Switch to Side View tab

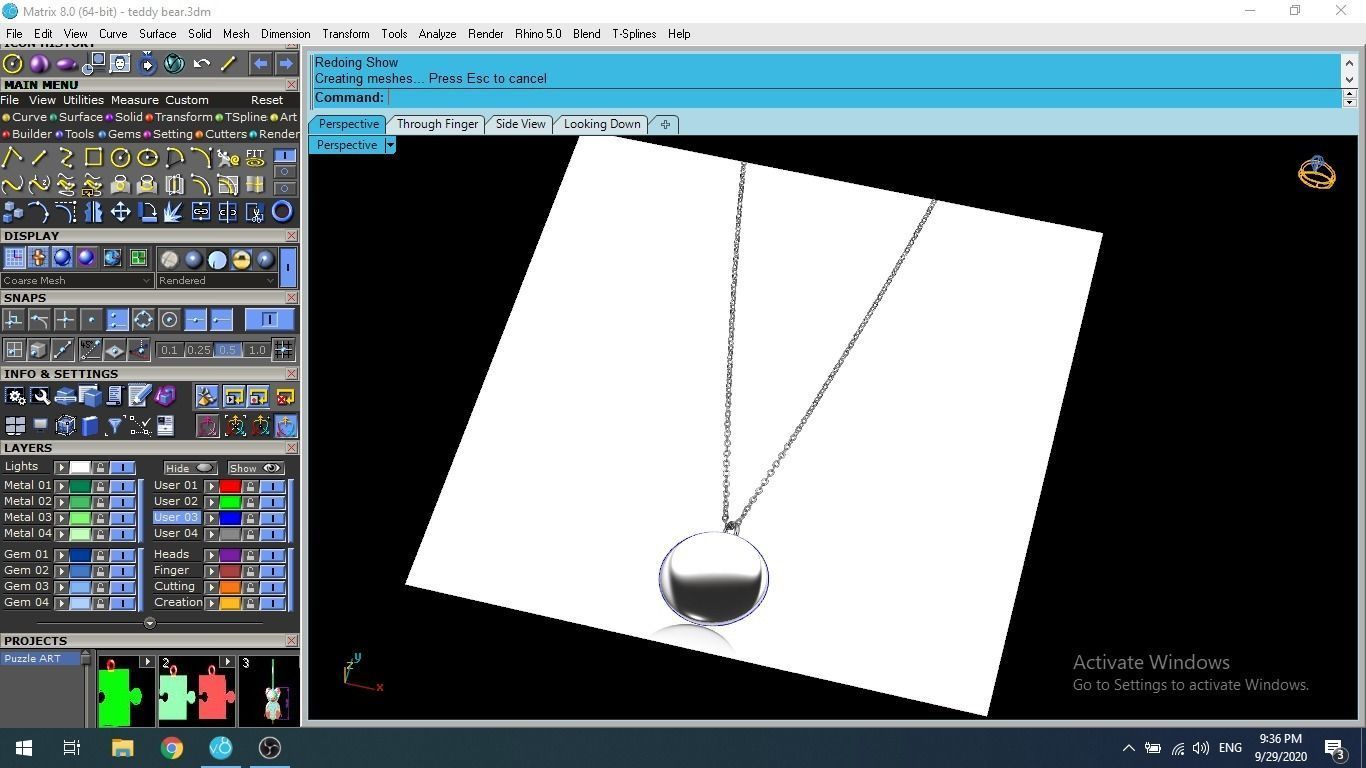(x=521, y=124)
